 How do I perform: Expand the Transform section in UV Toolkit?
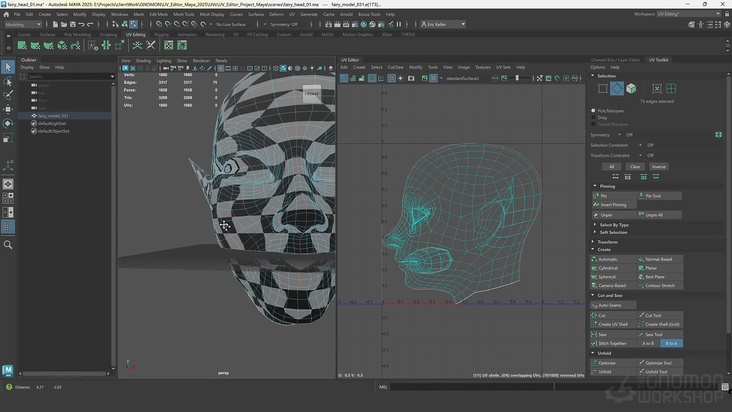[x=608, y=241]
